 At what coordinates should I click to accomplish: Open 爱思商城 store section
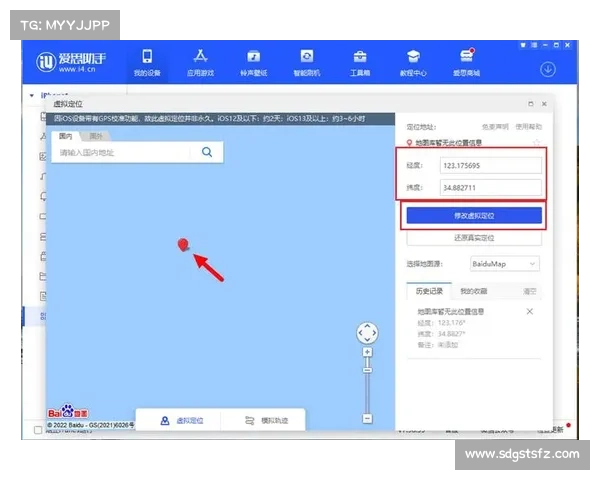coord(466,63)
